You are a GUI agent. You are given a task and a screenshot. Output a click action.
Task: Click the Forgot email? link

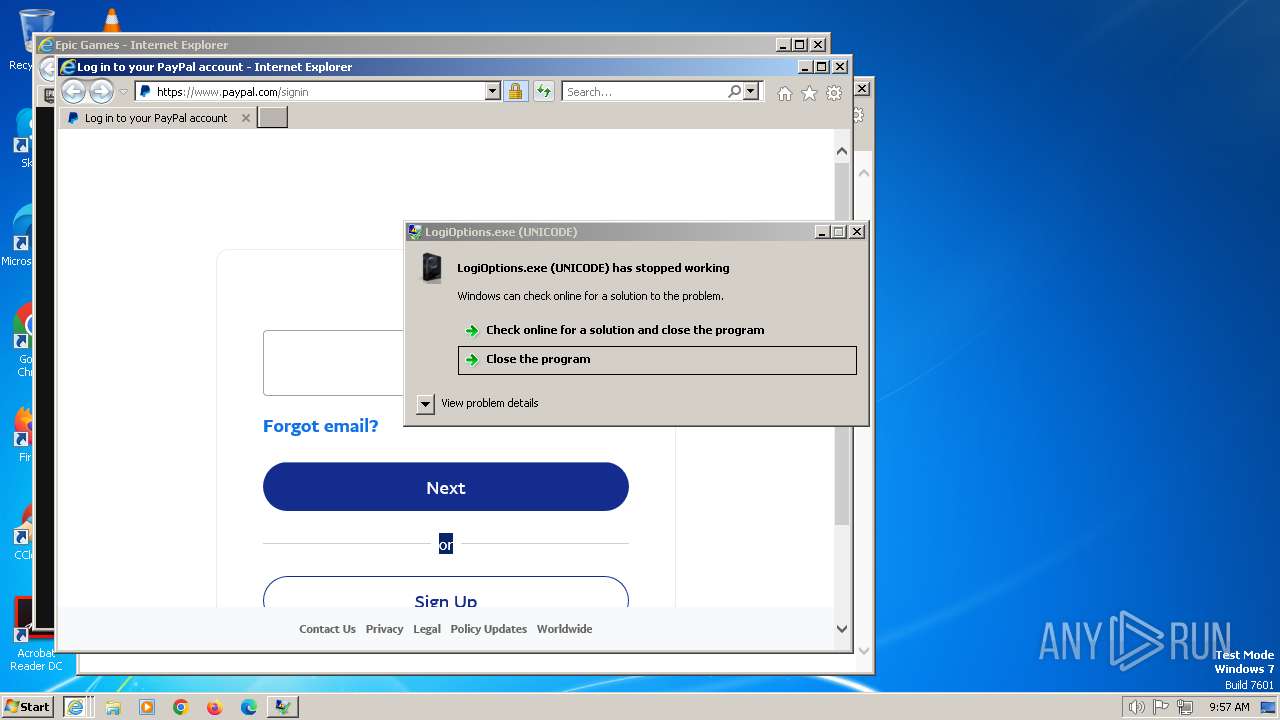pos(320,426)
